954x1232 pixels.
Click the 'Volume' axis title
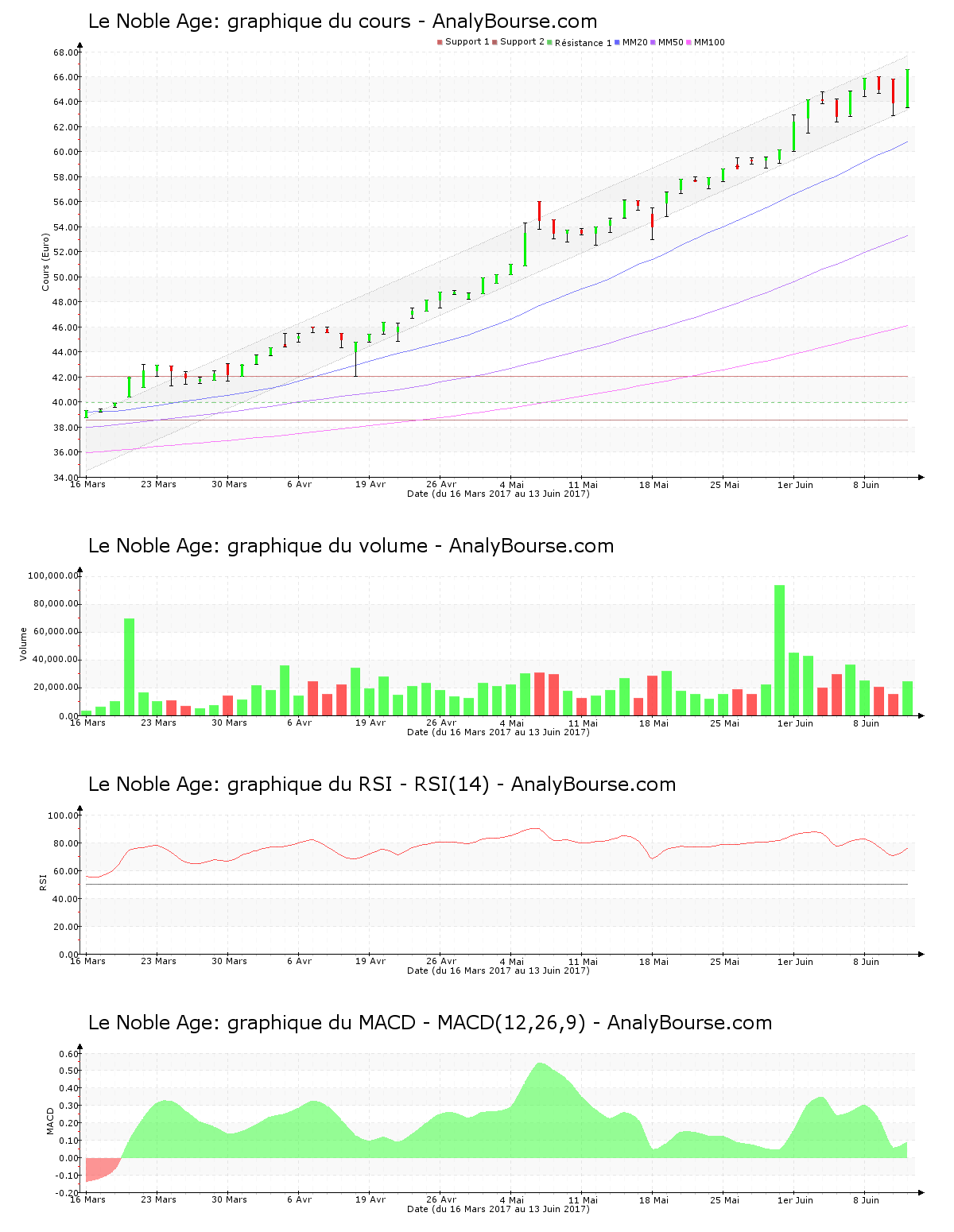click(24, 644)
